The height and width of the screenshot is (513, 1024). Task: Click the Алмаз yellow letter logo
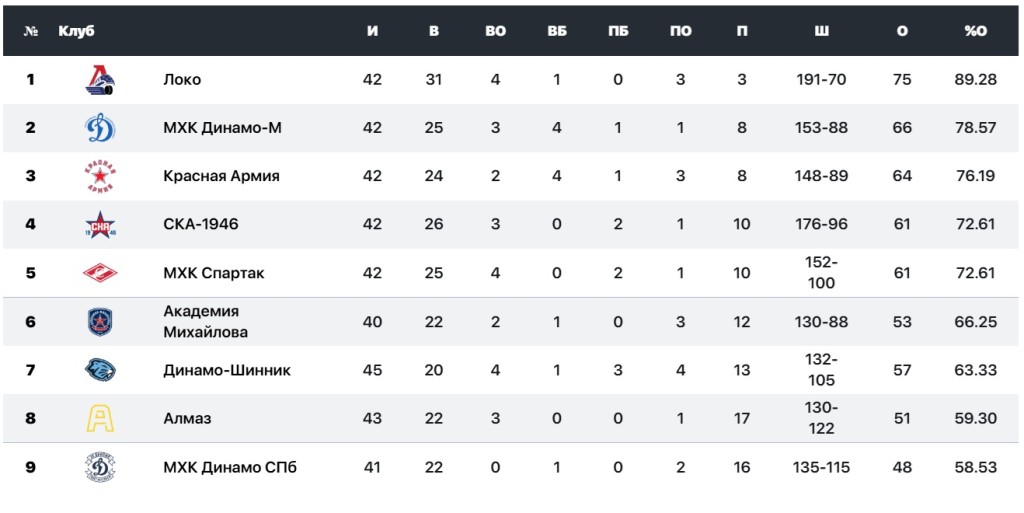(101, 418)
